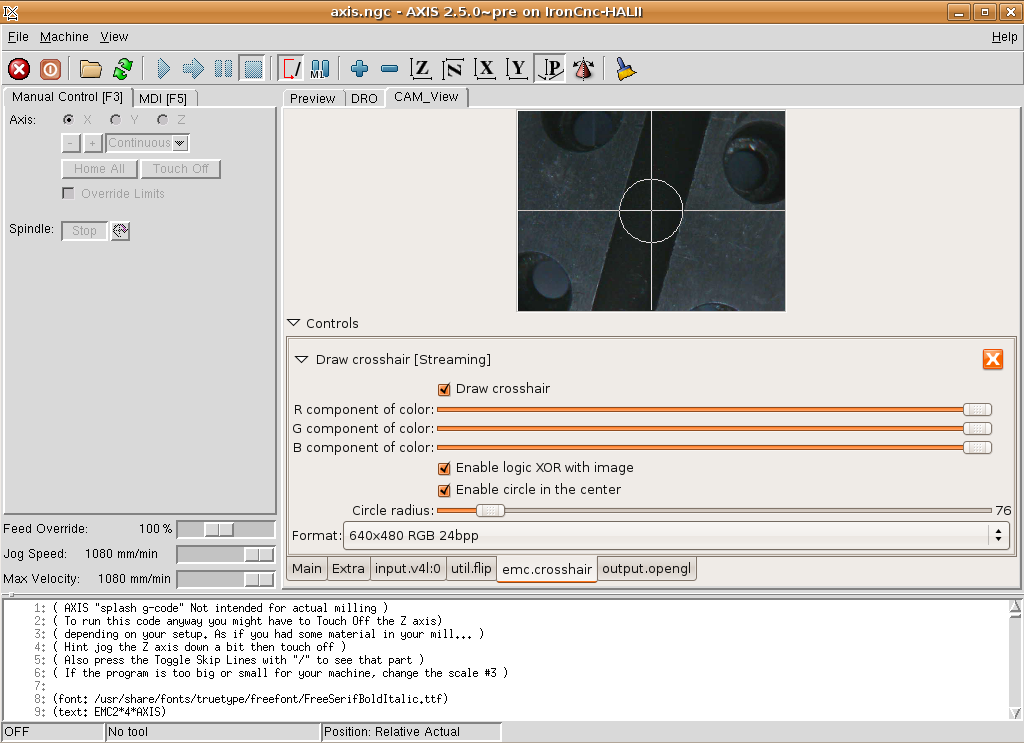This screenshot has height=743, width=1024.
Task: Select the Z axis radio button
Action: (163, 119)
